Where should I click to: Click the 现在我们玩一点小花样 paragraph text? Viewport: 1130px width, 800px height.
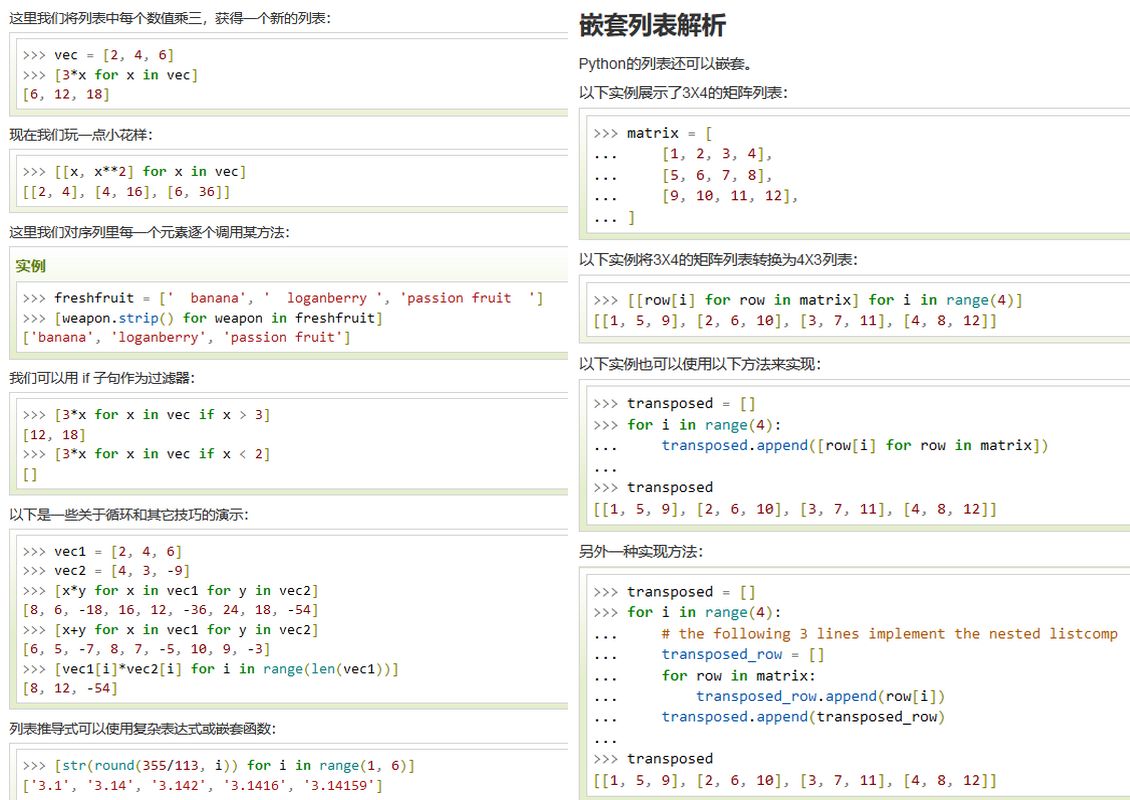[81, 135]
